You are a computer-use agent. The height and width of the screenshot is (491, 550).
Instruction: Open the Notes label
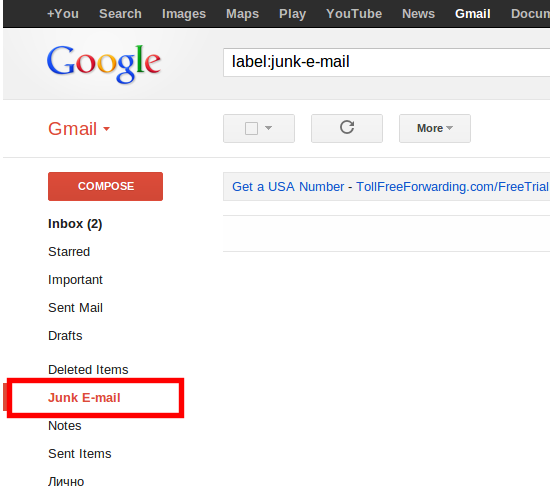click(x=65, y=426)
